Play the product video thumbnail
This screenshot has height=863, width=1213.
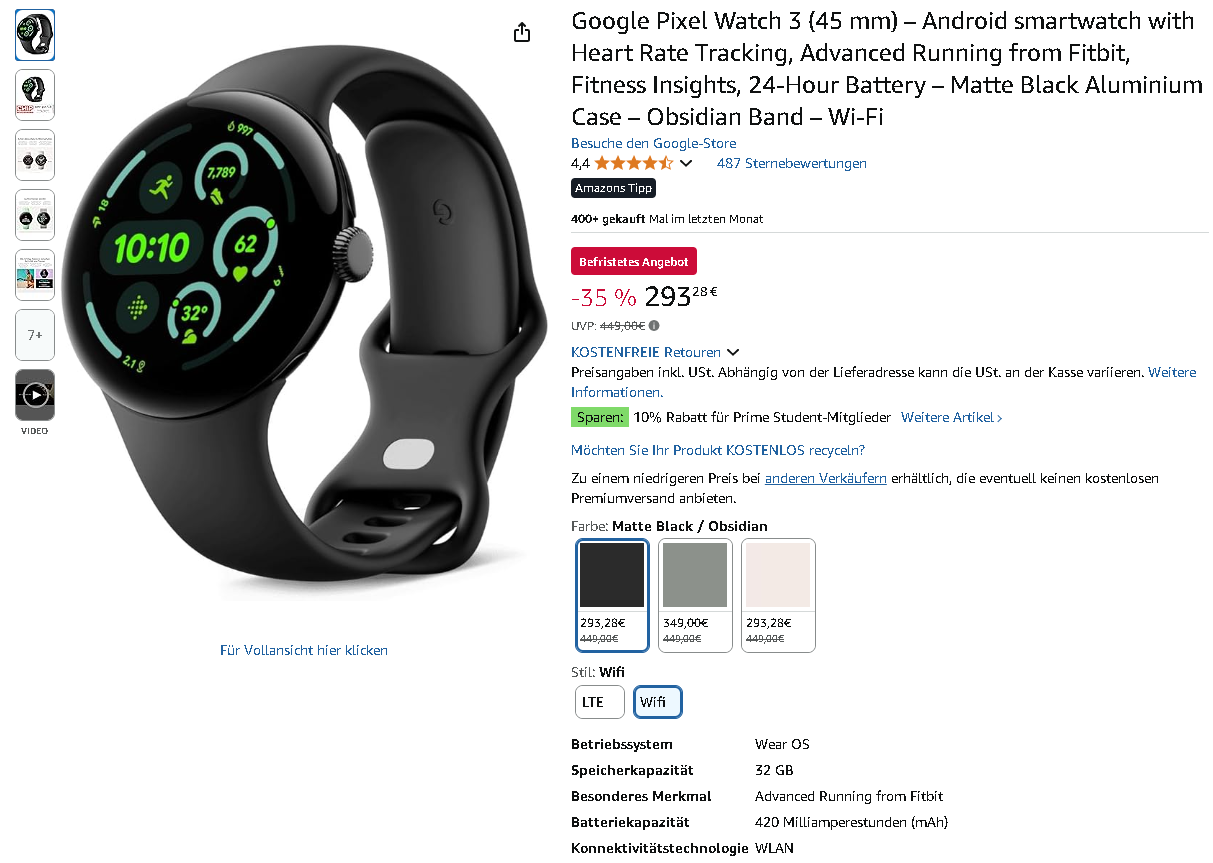click(x=35, y=395)
